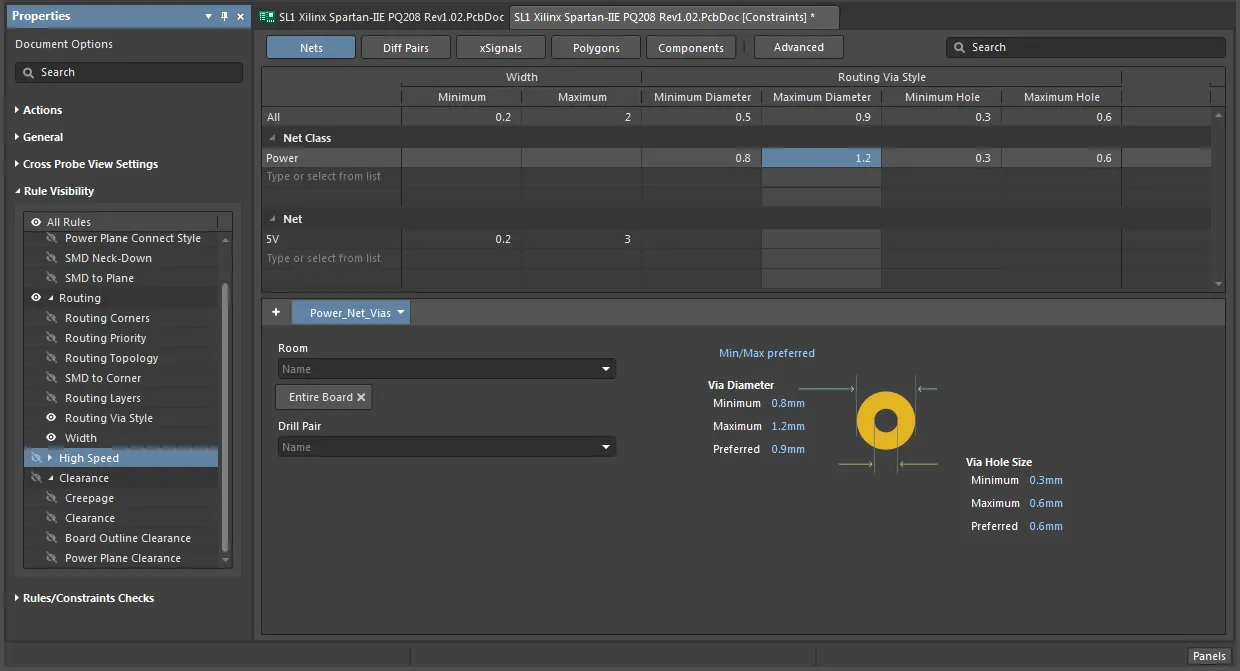This screenshot has width=1240, height=671.
Task: Click the yellow via diagram graphic
Action: (886, 421)
